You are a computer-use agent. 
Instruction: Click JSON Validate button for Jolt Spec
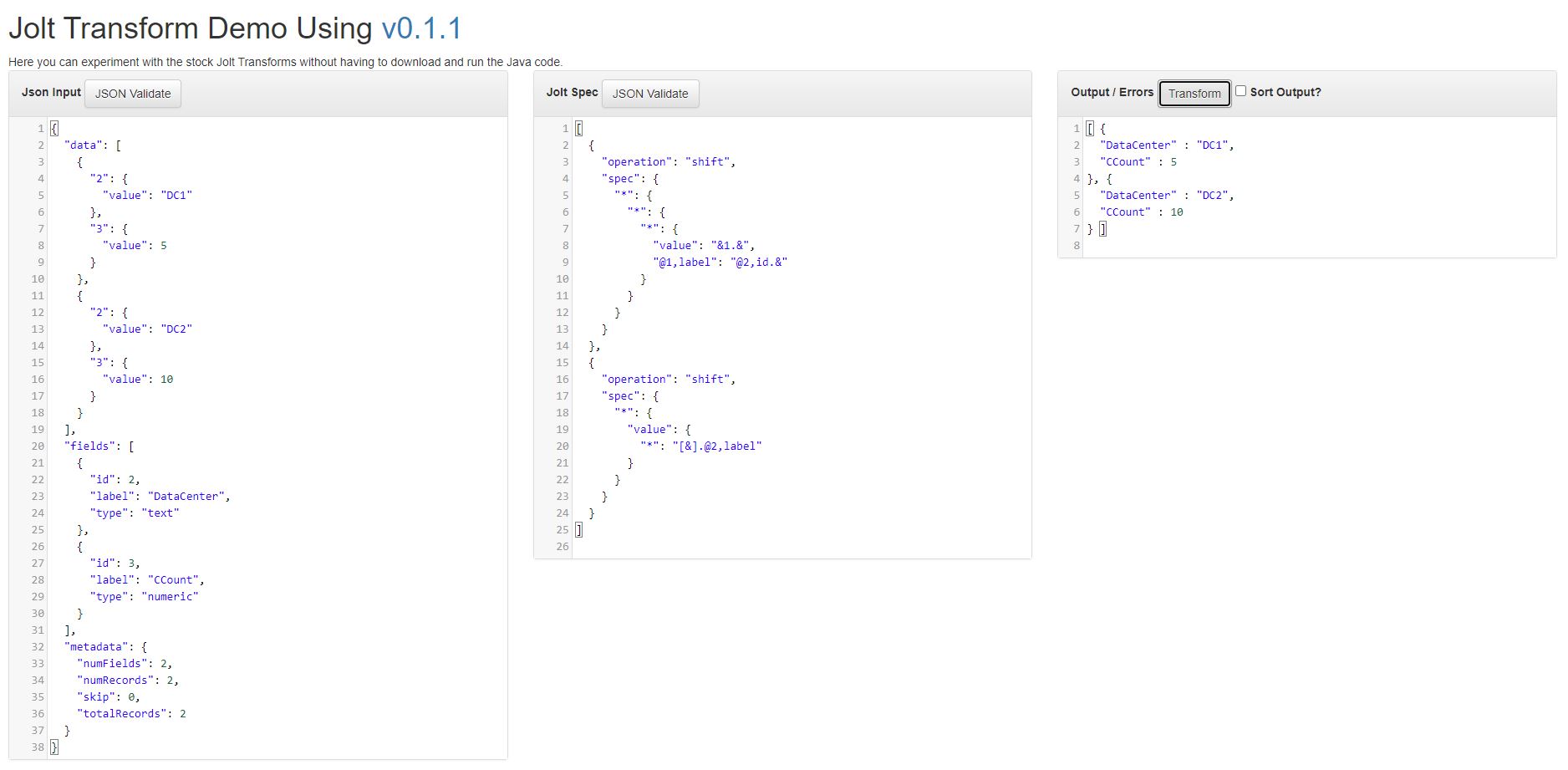(x=650, y=94)
